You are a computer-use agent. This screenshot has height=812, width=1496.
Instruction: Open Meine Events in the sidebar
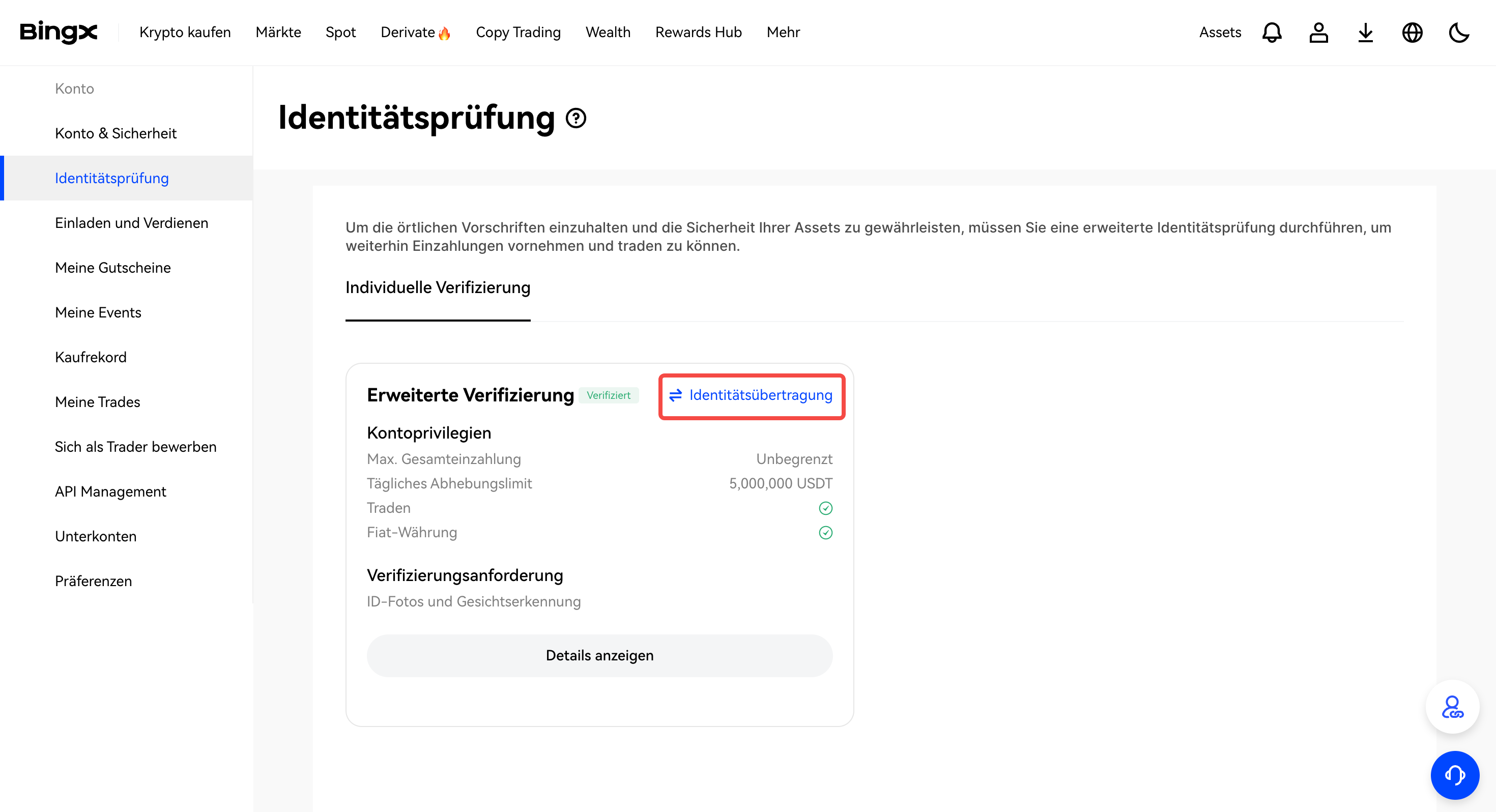tap(98, 312)
